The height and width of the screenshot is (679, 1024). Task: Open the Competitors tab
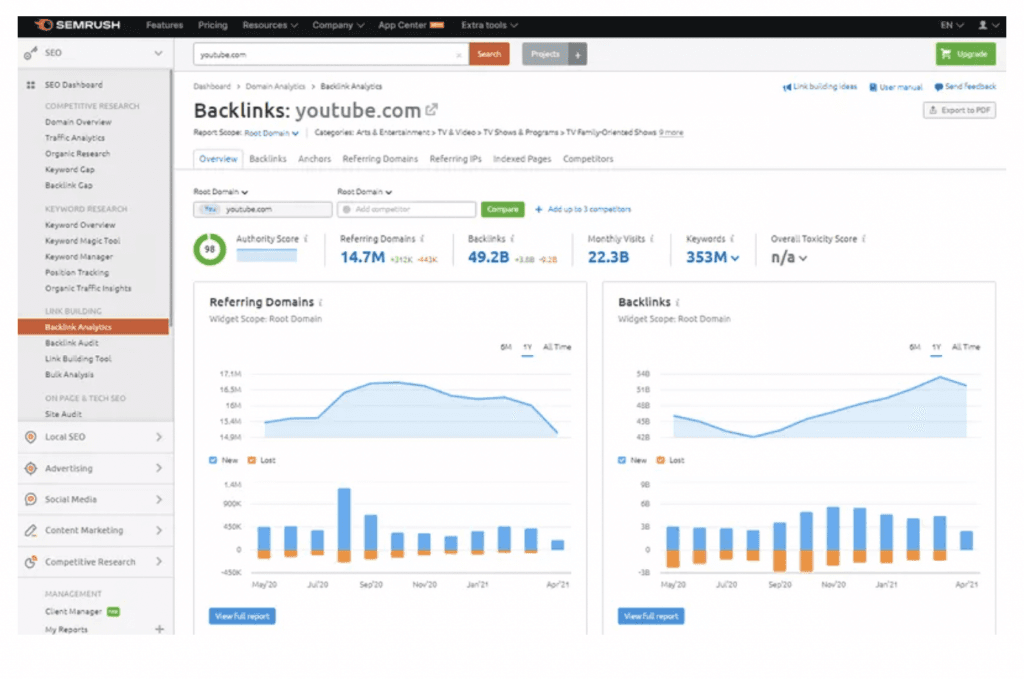pos(588,159)
